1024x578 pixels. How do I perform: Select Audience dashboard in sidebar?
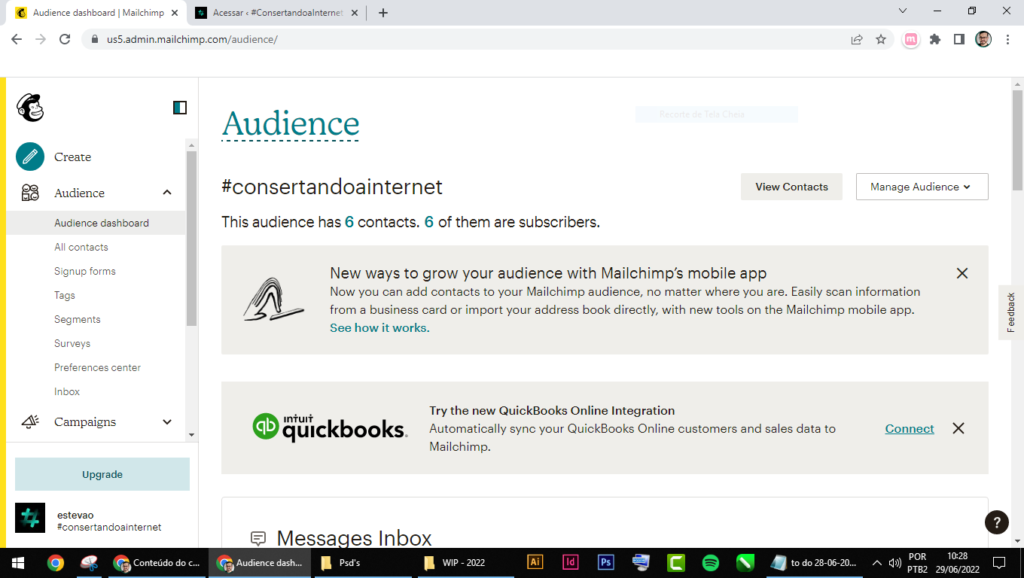[96, 223]
